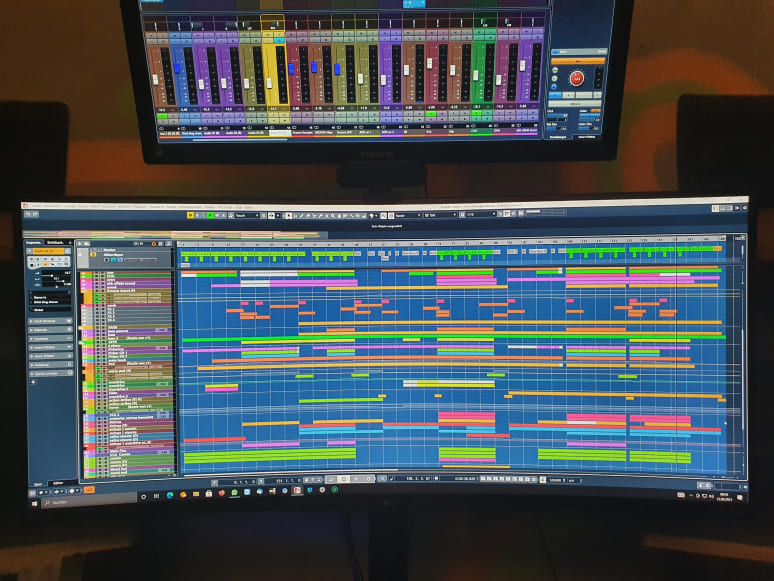Image resolution: width=774 pixels, height=581 pixels.
Task: Click the orange button at the lower zone's left edge
Action: (x=89, y=490)
